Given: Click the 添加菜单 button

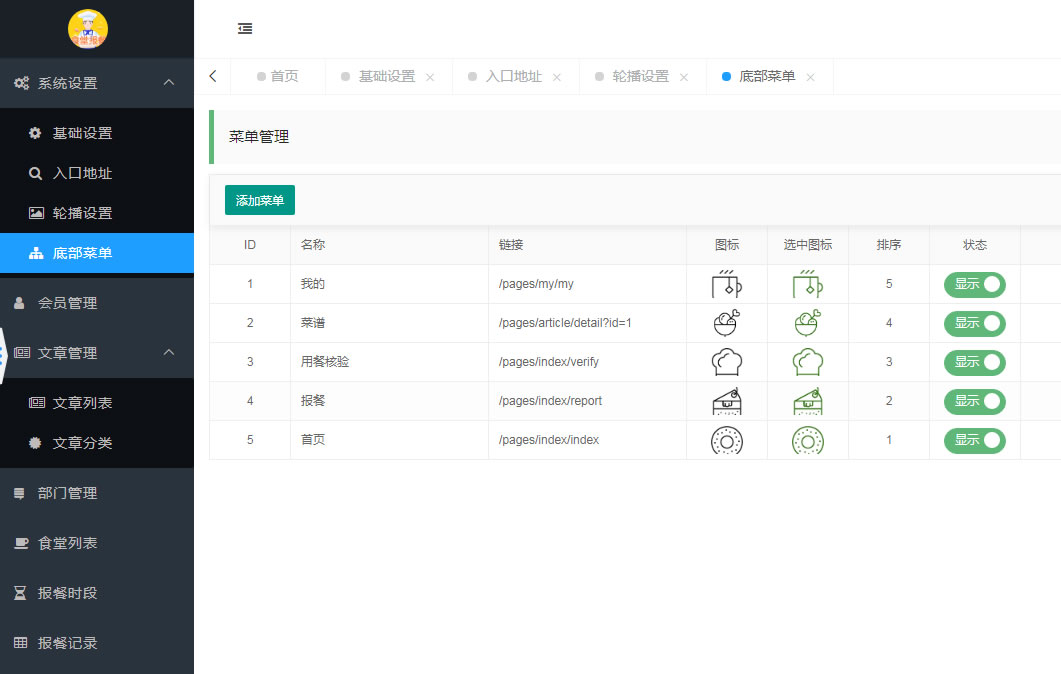Looking at the screenshot, I should point(260,200).
